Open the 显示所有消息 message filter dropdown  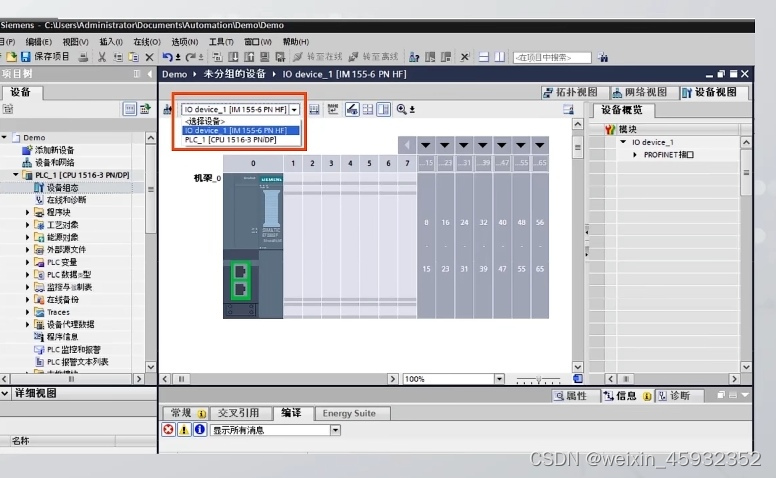coord(336,430)
